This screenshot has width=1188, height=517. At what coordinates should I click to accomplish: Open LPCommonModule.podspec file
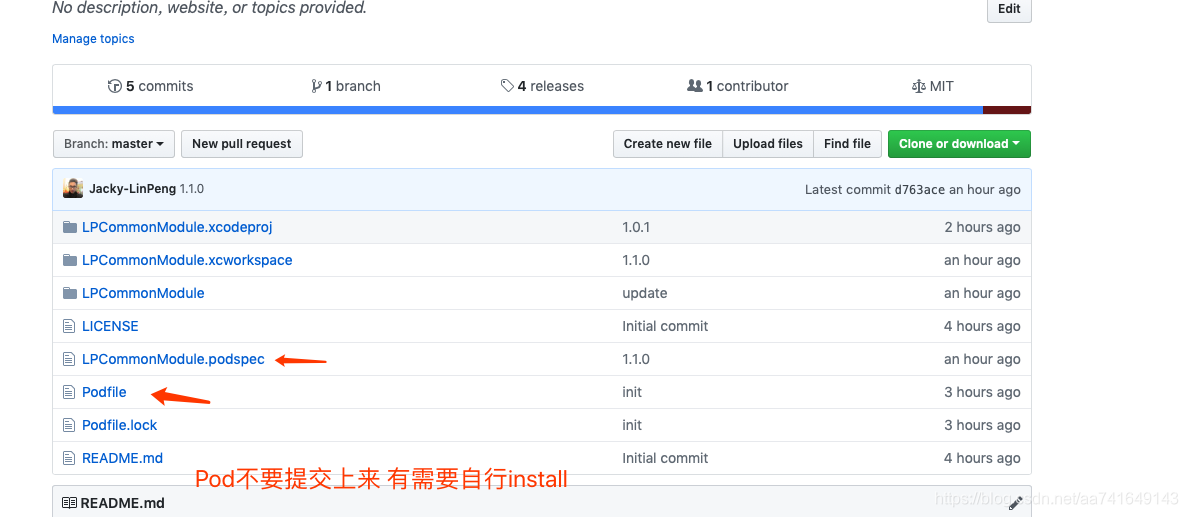[174, 359]
